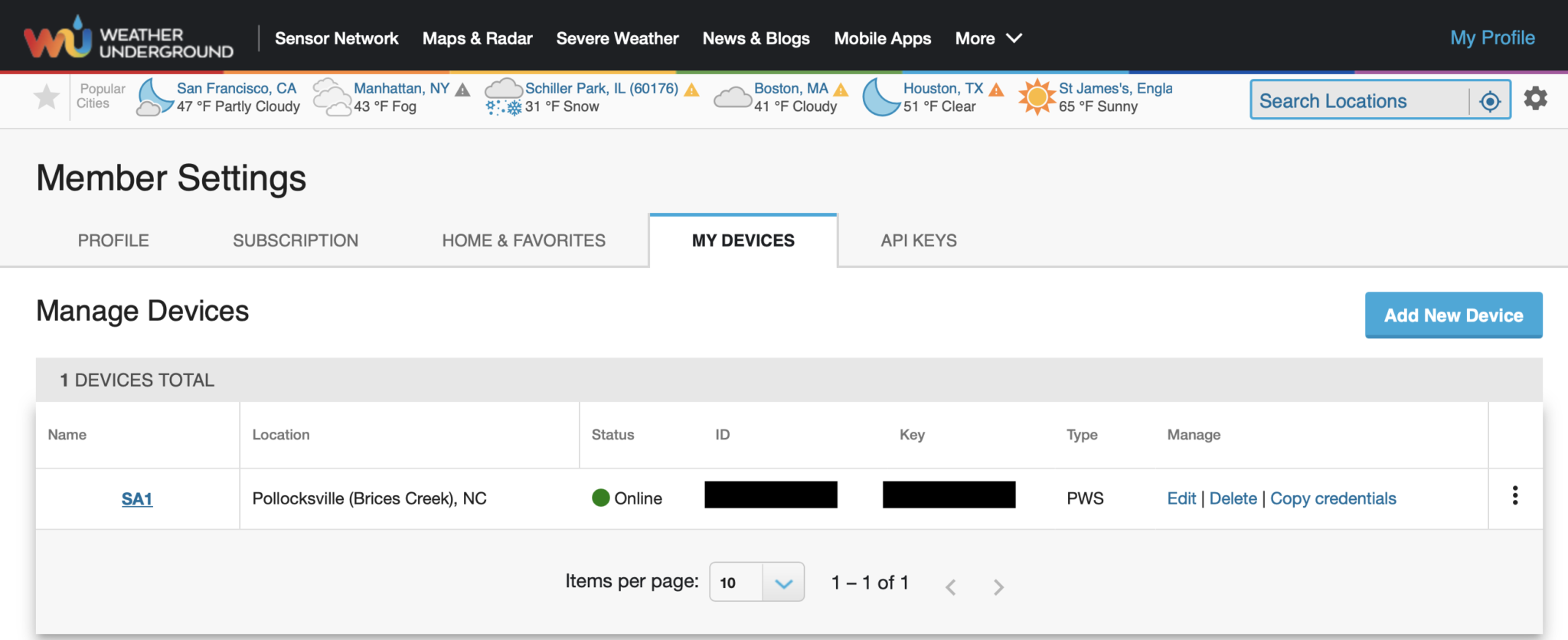Open the Home & Favorites tab
The image size is (1568, 640).
pyautogui.click(x=524, y=240)
